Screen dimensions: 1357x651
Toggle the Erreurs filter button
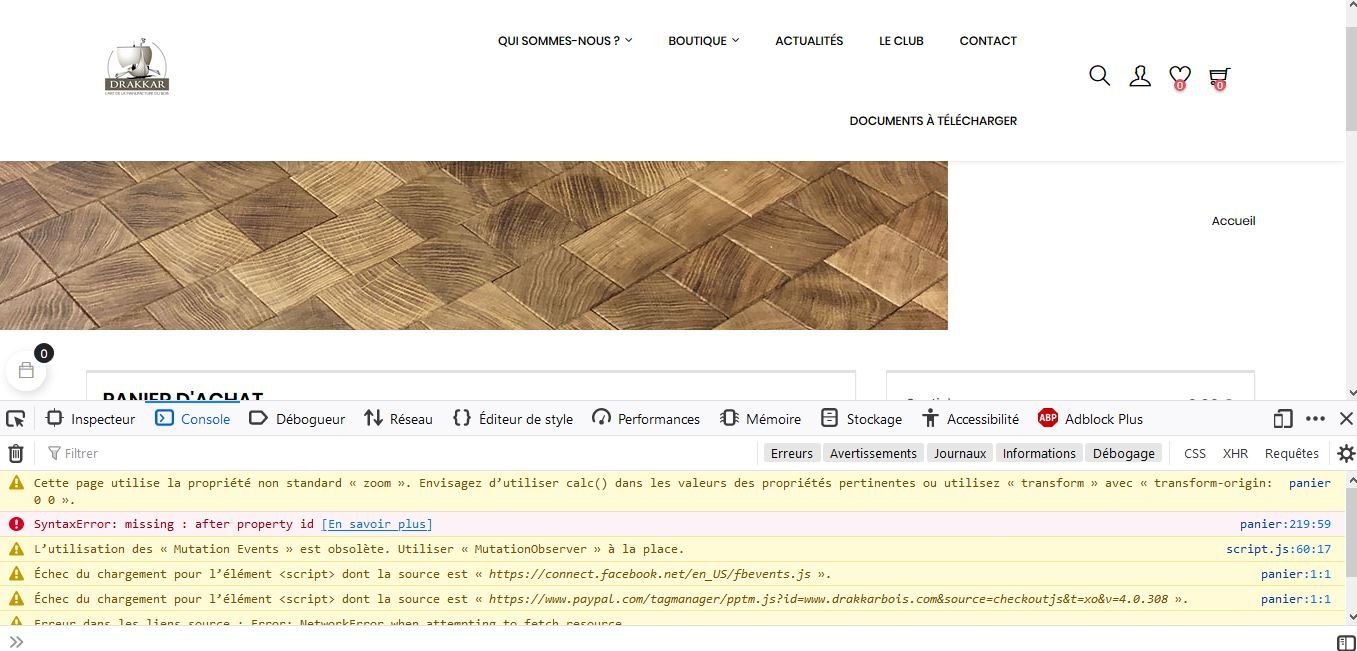tap(792, 453)
